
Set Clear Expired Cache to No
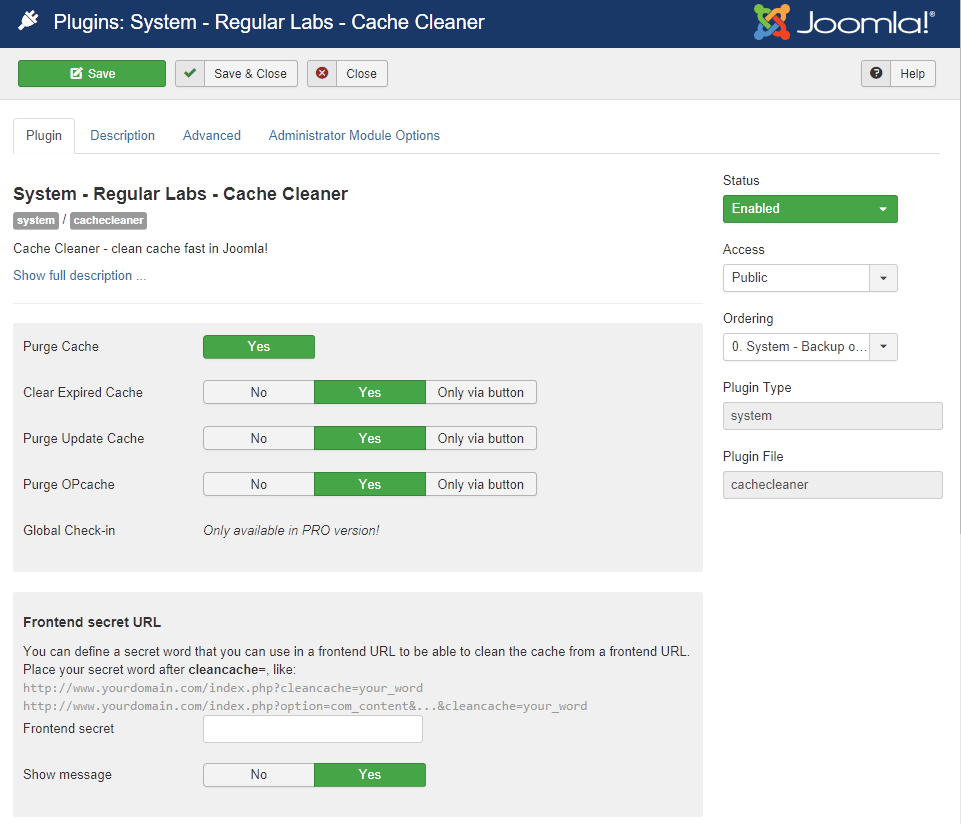259,392
